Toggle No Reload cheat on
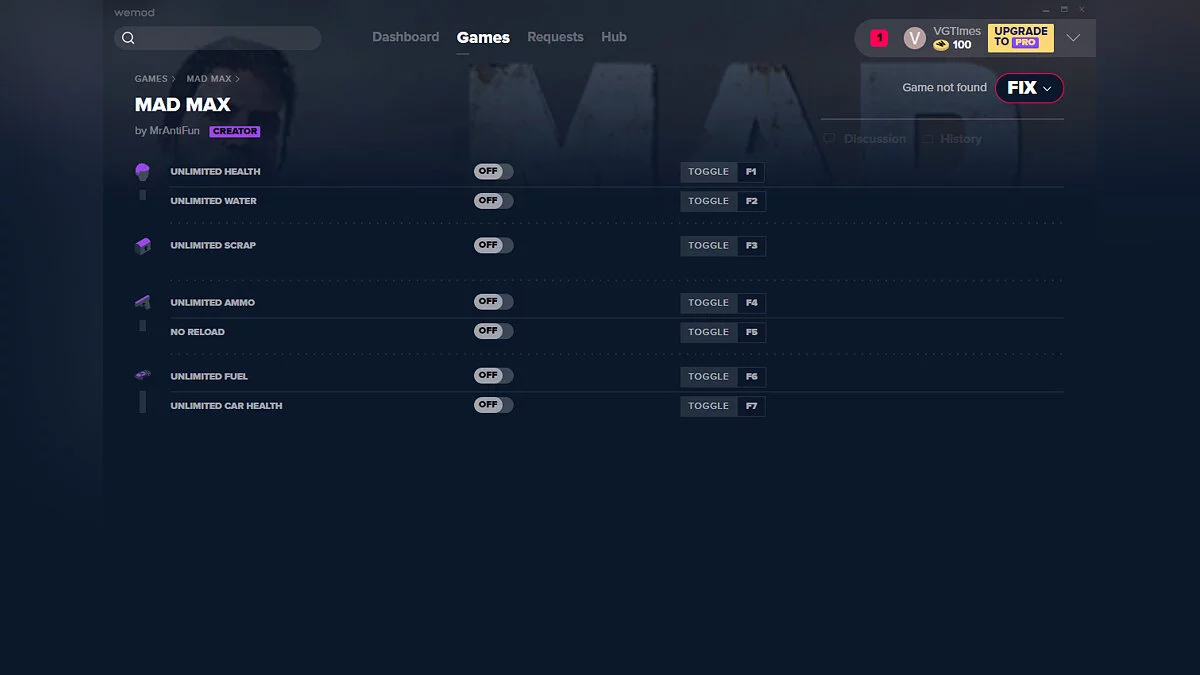The image size is (1200, 675). click(x=493, y=331)
